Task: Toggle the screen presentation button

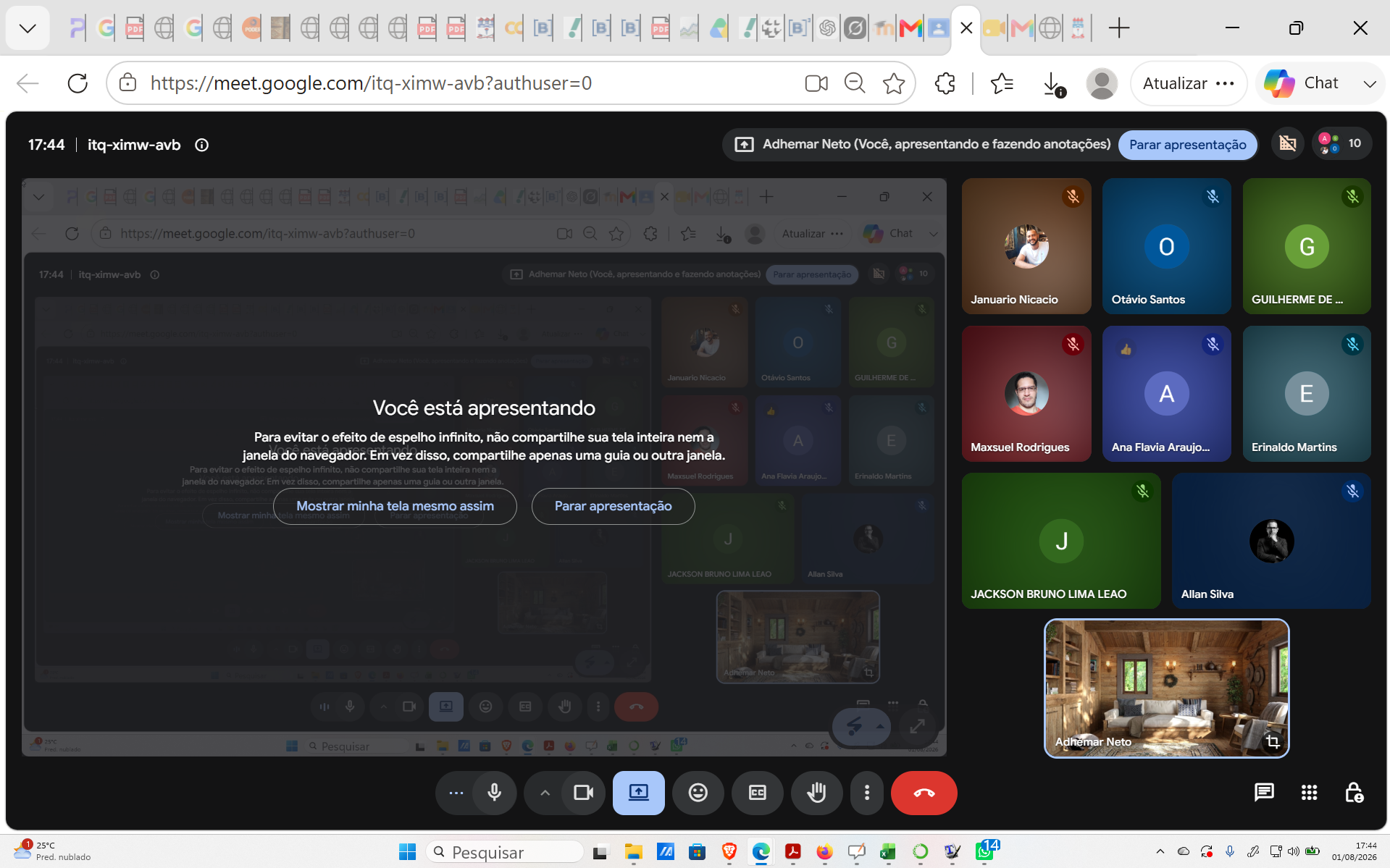Action: [x=638, y=793]
